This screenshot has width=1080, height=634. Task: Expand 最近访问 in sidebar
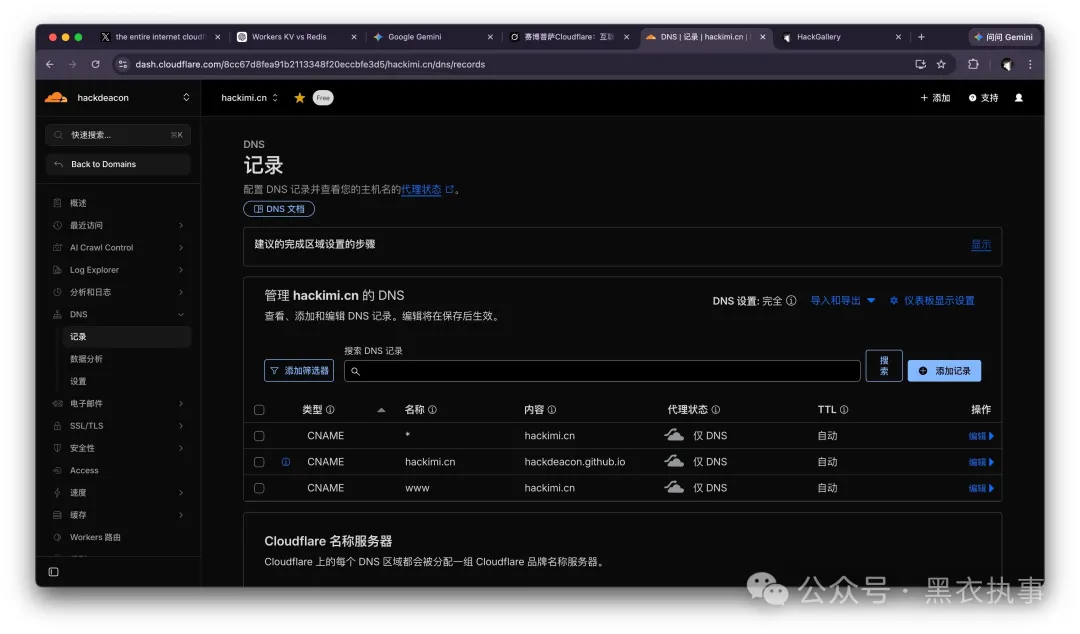118,225
